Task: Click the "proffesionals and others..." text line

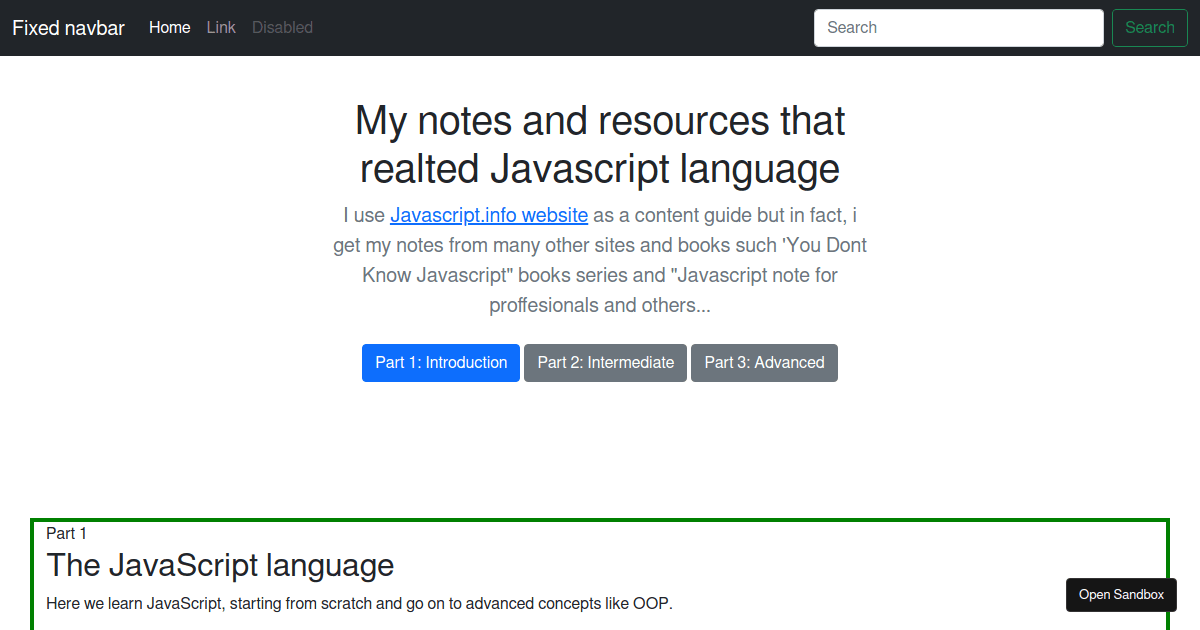Action: pos(600,305)
